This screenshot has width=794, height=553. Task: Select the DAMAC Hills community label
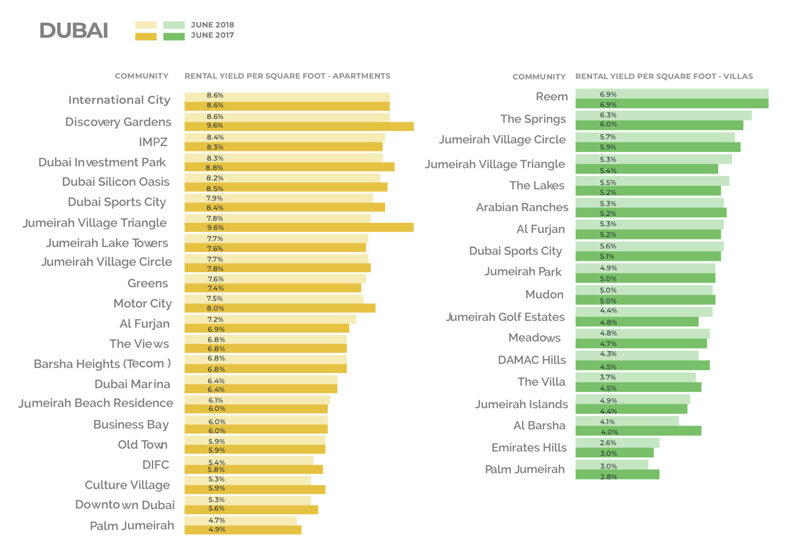(x=532, y=360)
